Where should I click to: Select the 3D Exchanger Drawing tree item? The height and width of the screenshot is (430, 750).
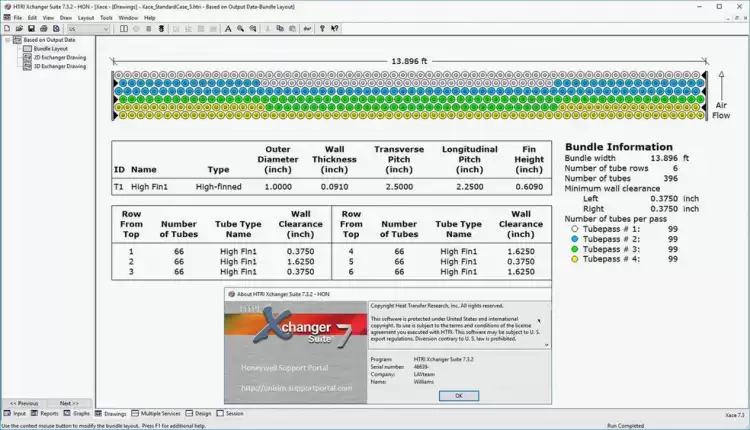coord(55,66)
